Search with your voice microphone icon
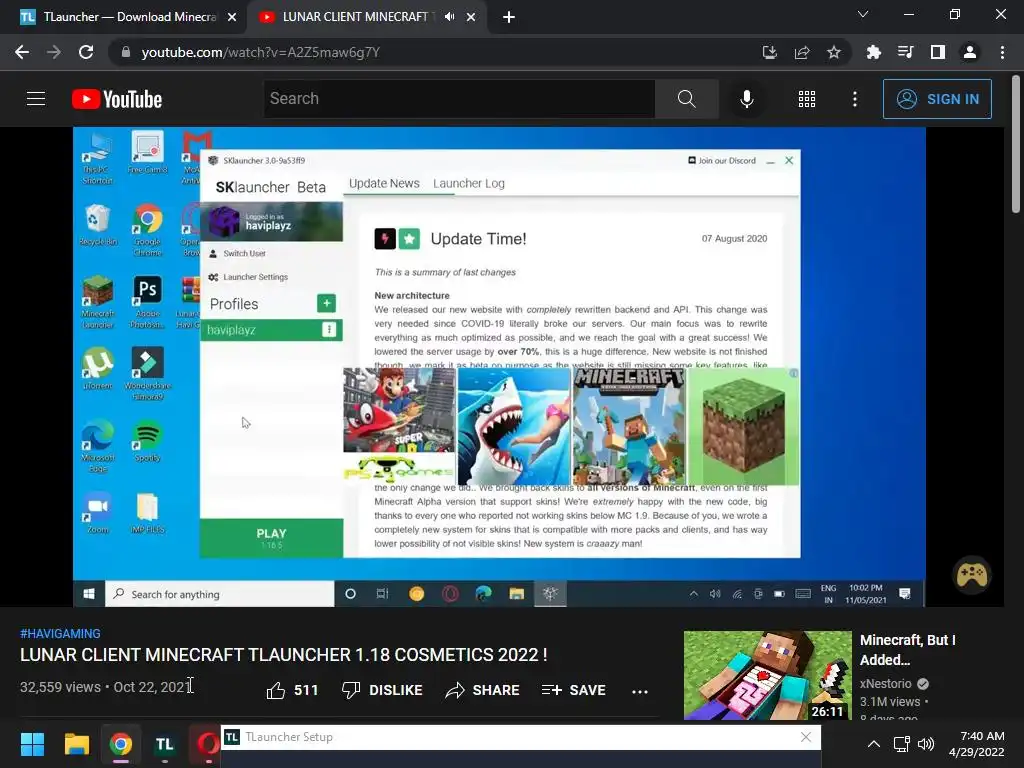The height and width of the screenshot is (768, 1024). tap(746, 99)
